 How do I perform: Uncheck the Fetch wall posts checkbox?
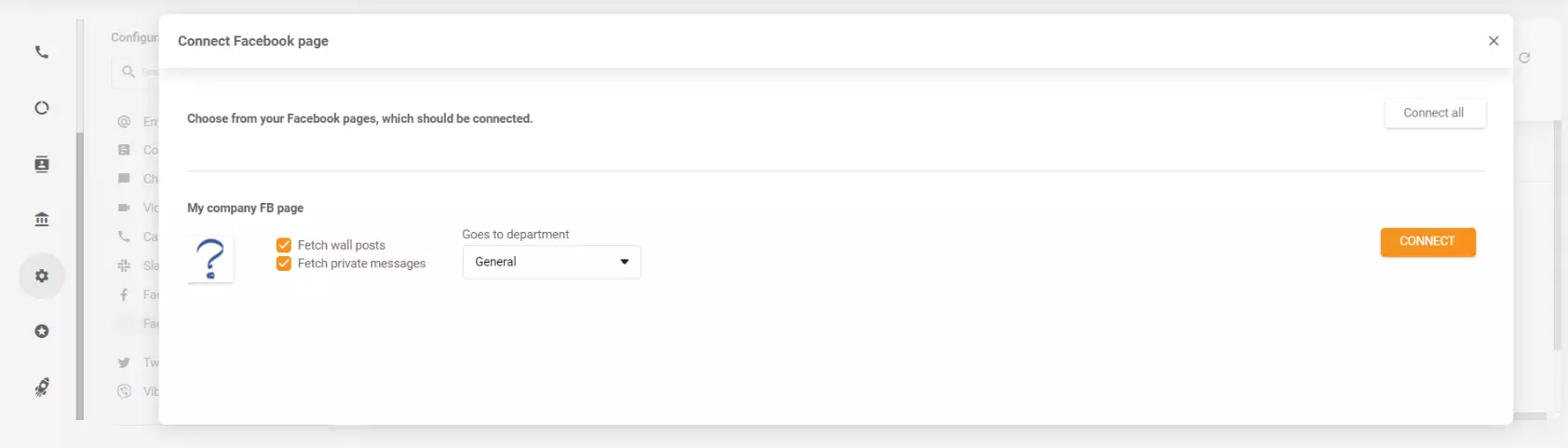pos(284,245)
